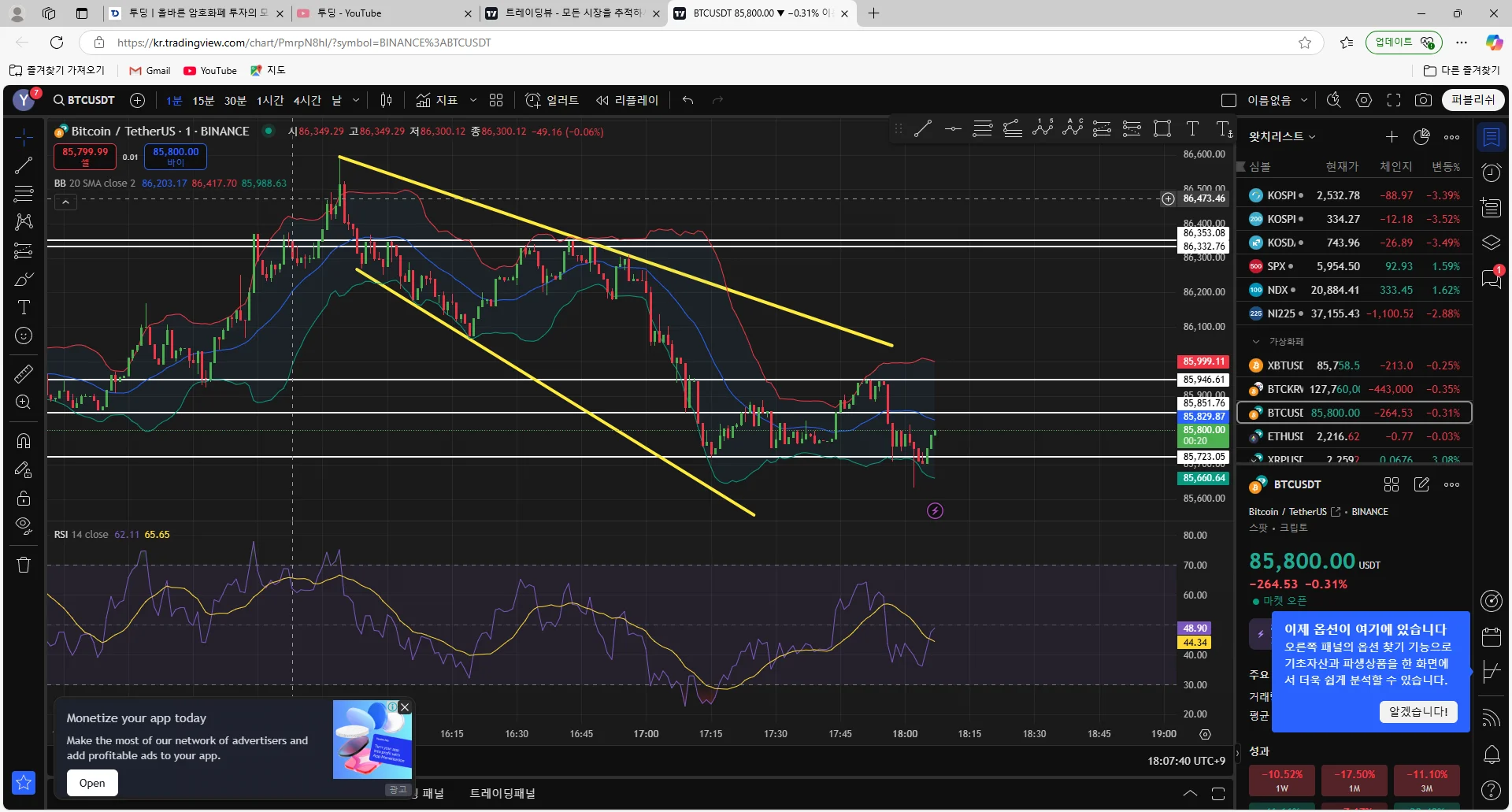Toggle the watchlist panel in right sidebar
Screen dimensions: 1512x812
(1492, 137)
